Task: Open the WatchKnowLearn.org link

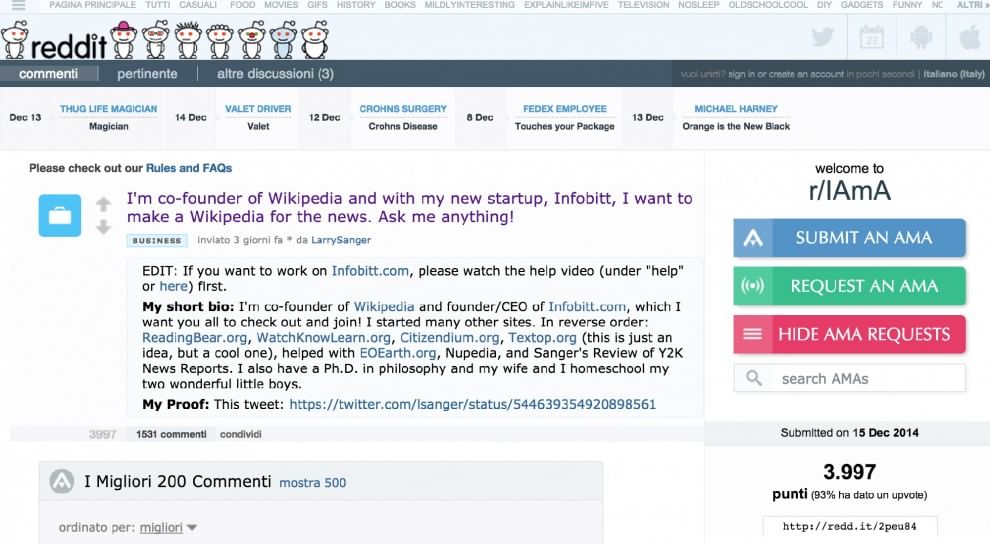Action: (x=323, y=337)
